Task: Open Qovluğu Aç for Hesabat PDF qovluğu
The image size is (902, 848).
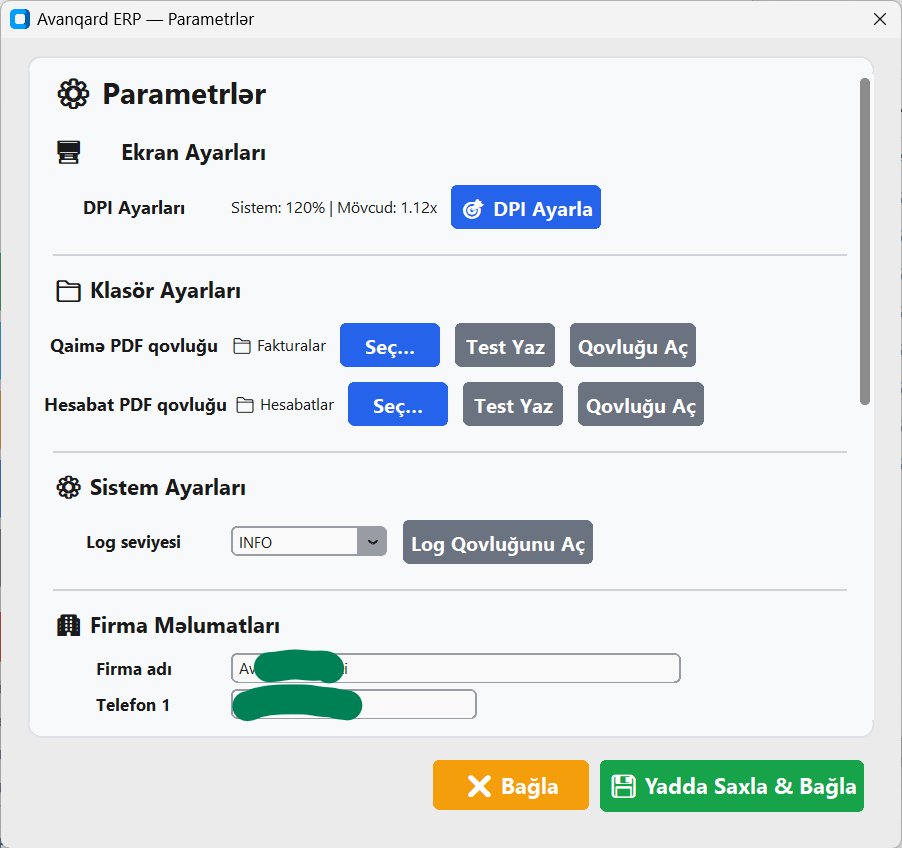Action: point(640,404)
